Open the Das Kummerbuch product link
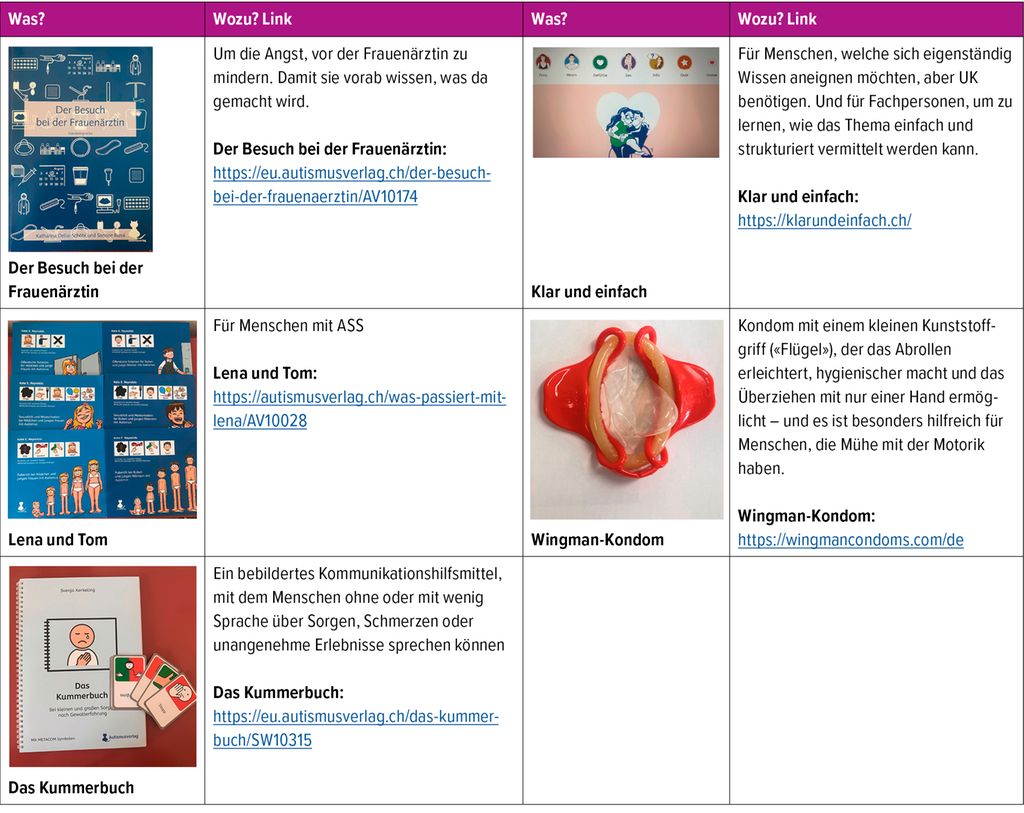 coord(355,729)
